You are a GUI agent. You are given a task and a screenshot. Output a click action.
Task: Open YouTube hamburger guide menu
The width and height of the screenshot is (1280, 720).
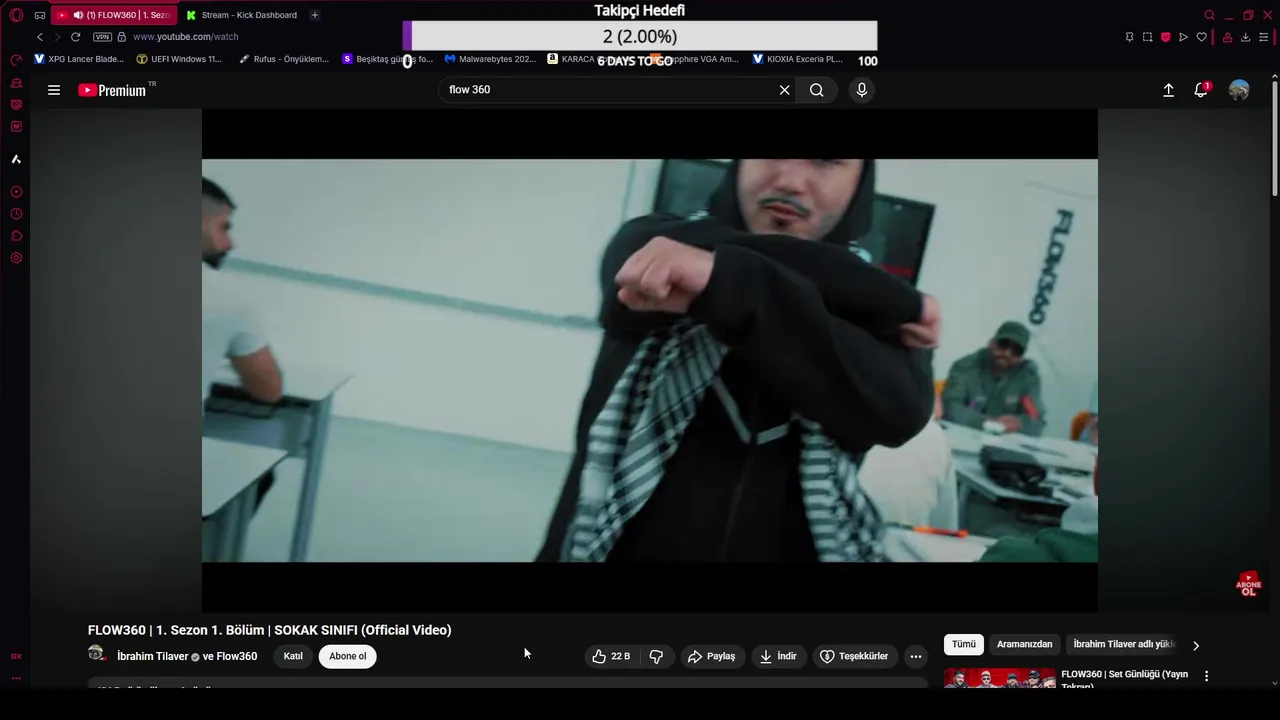click(54, 90)
